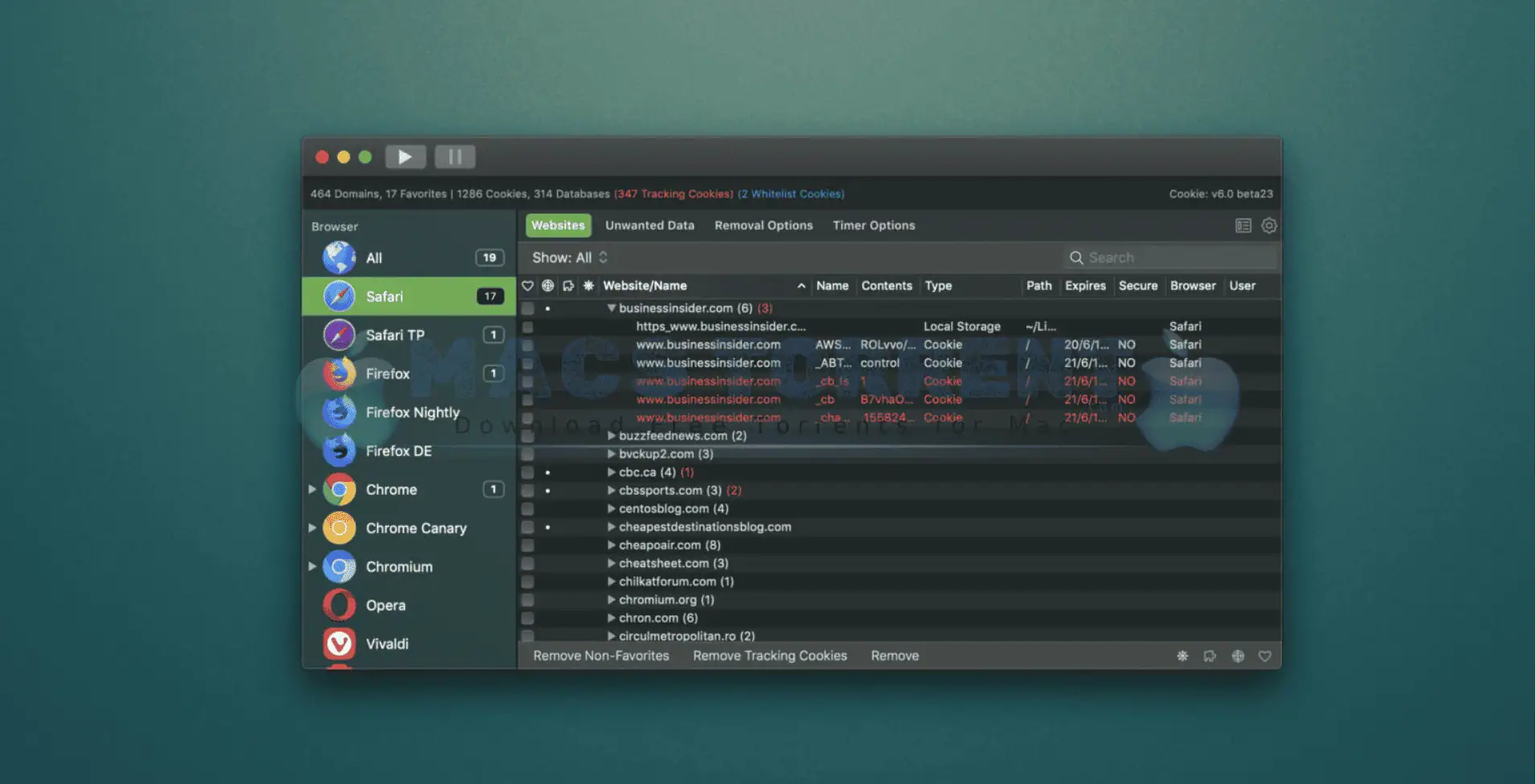Select the Vivaldi icon
Image resolution: width=1536 pixels, height=784 pixels.
tap(339, 643)
